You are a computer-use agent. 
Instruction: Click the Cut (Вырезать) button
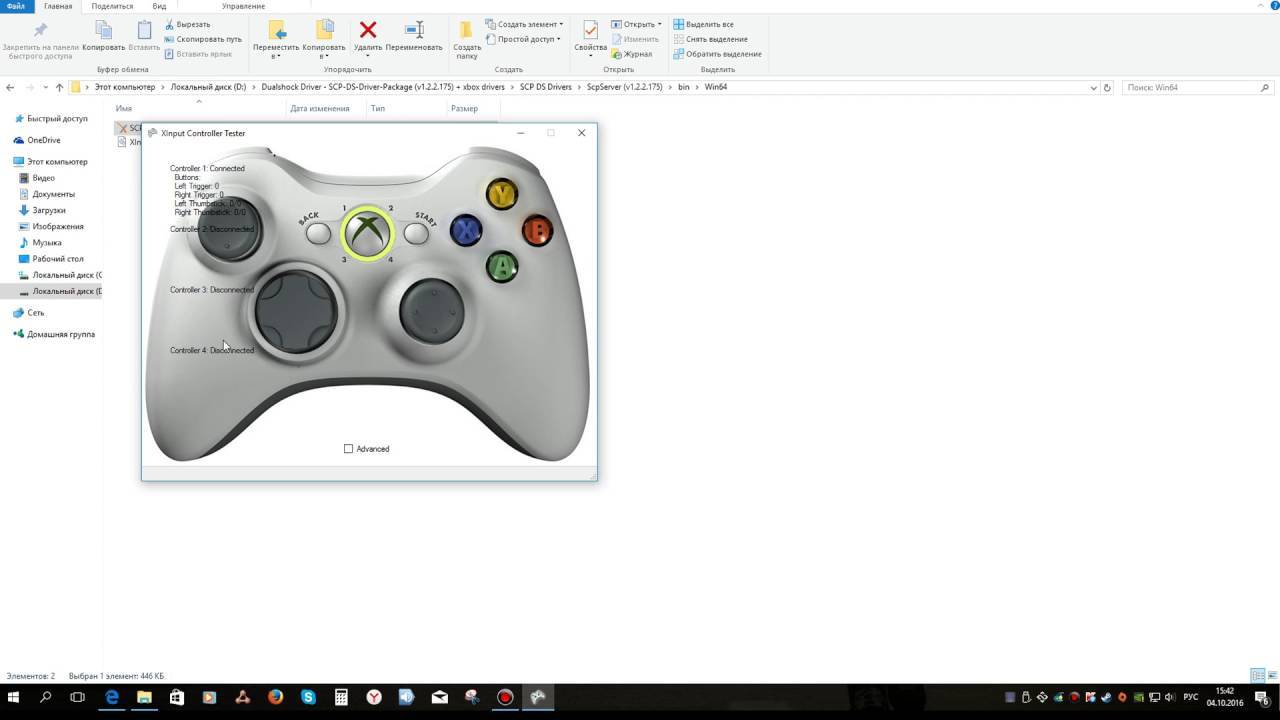click(187, 24)
